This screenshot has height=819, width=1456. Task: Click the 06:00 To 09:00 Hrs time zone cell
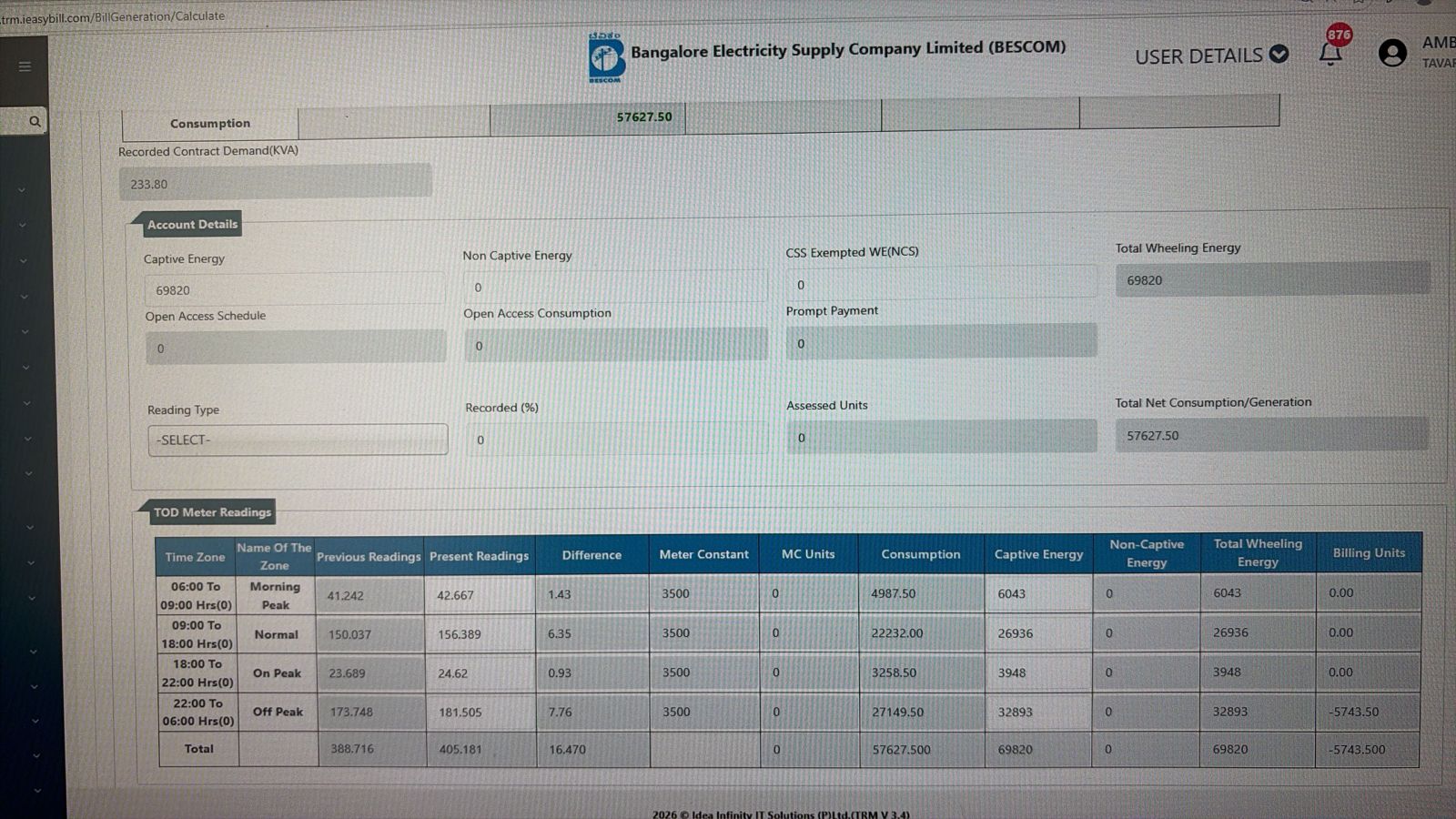click(x=197, y=595)
